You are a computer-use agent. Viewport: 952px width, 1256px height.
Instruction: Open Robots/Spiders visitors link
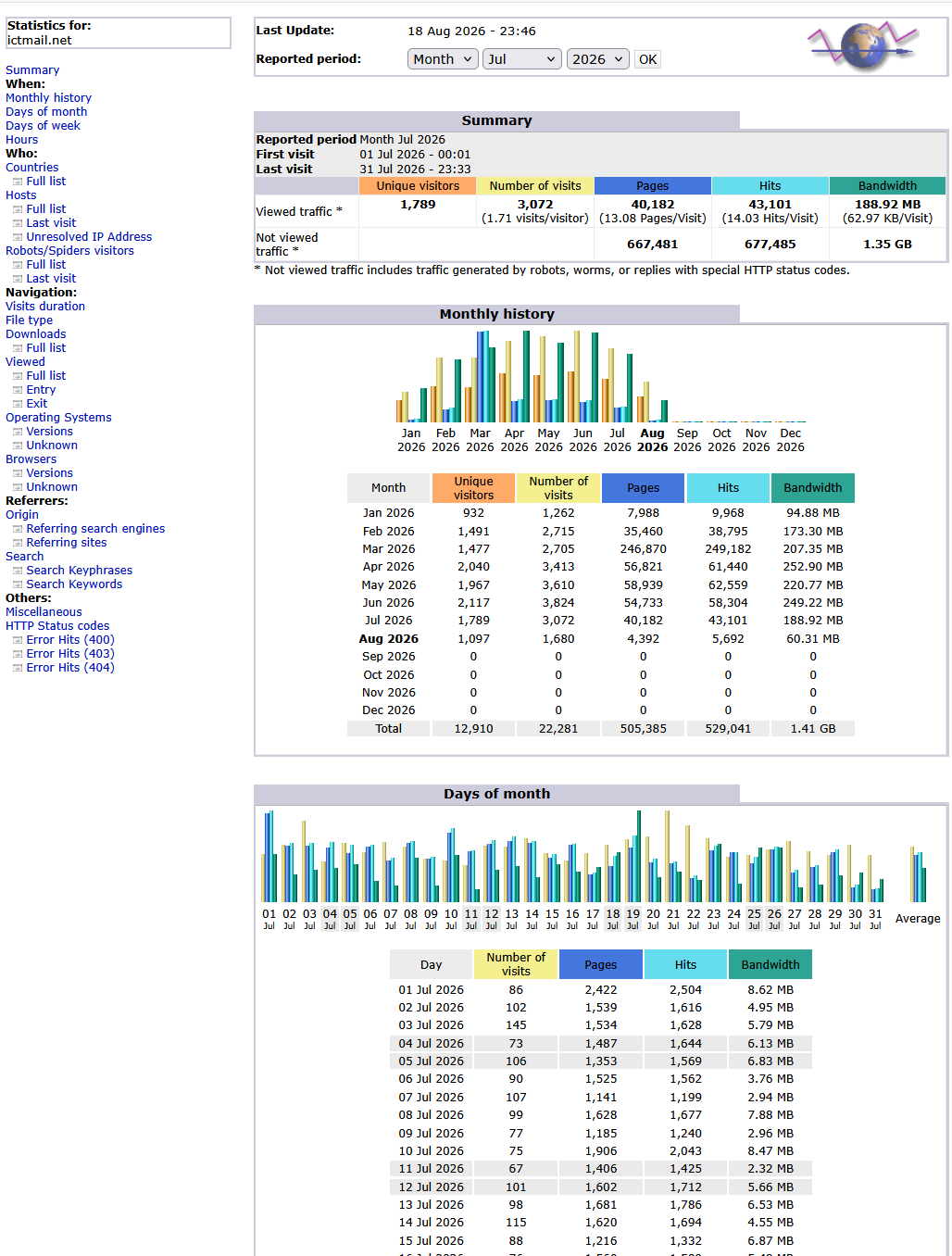pos(69,251)
